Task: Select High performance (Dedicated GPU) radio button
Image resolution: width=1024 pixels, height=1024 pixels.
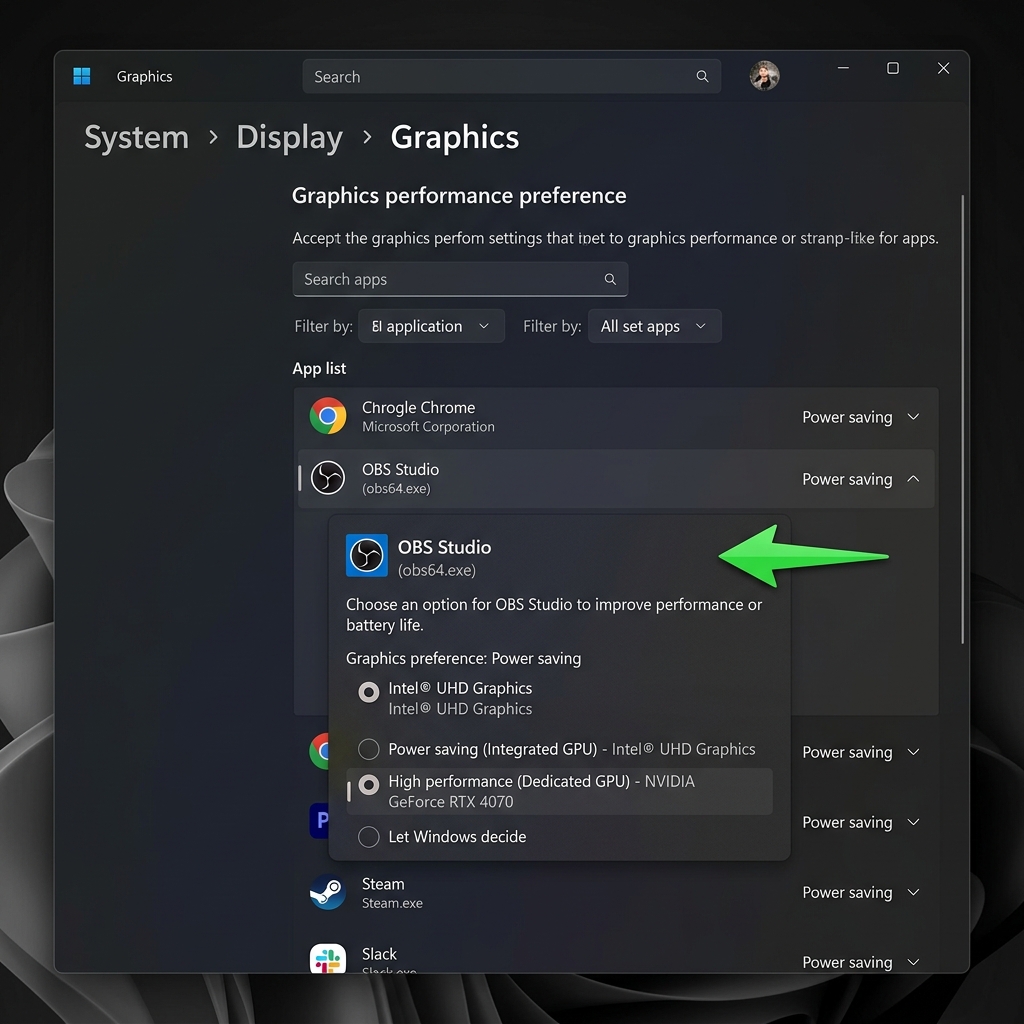Action: coord(369,785)
